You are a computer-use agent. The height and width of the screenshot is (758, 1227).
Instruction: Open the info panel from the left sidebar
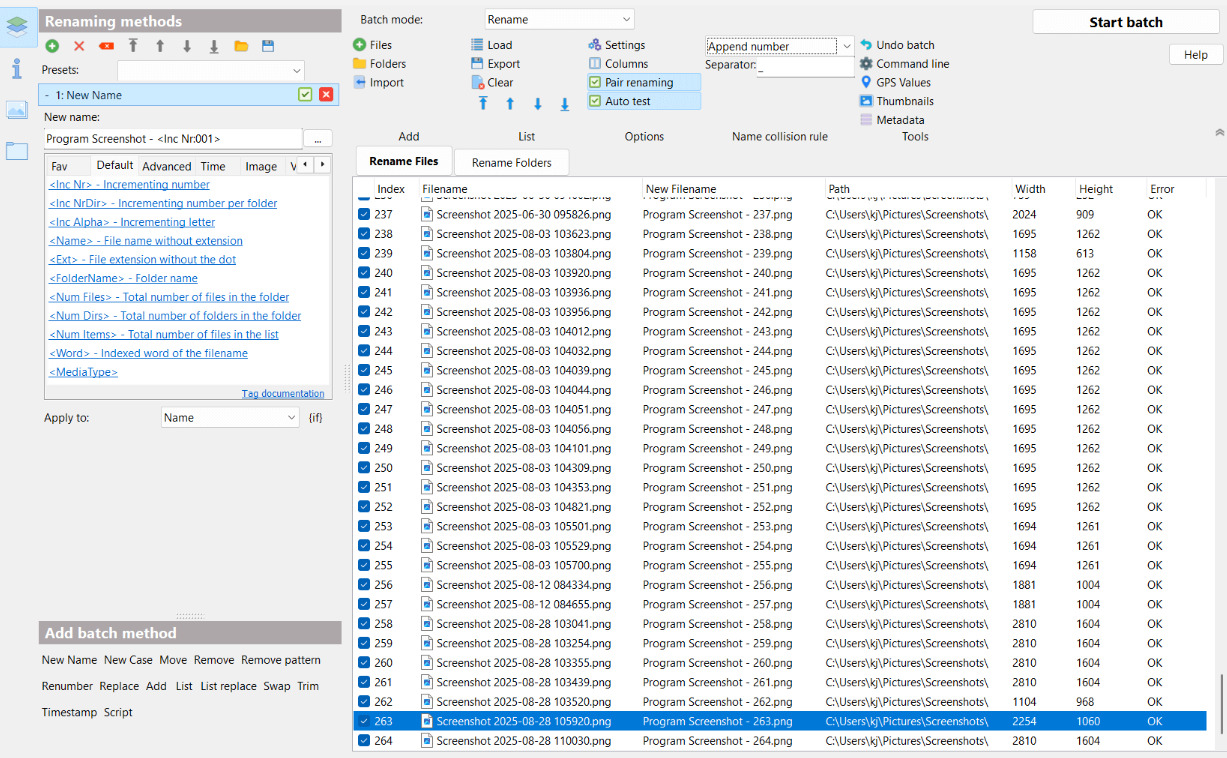(x=17, y=69)
